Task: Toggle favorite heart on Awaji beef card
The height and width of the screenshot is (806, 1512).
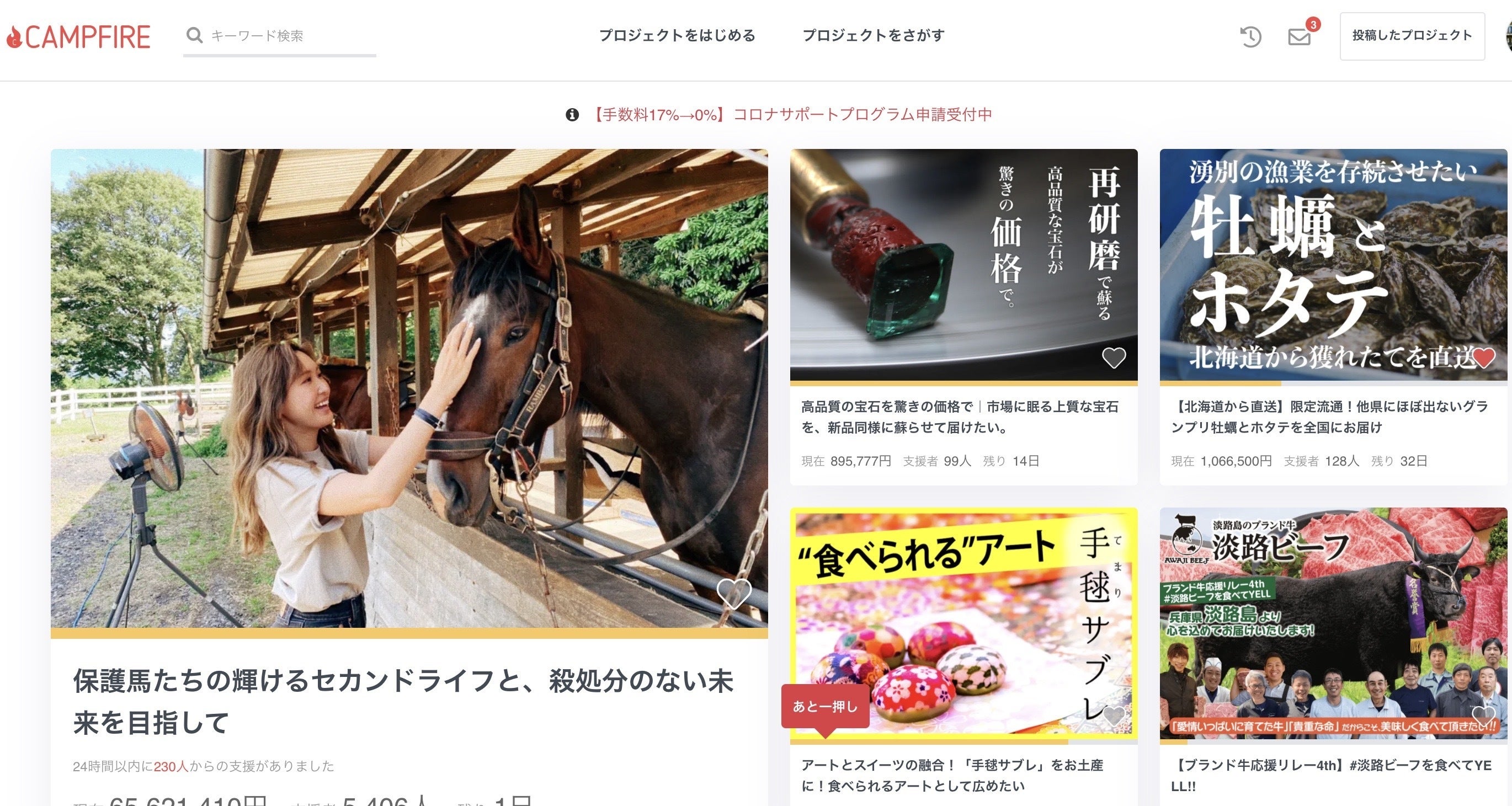Action: point(1483,716)
